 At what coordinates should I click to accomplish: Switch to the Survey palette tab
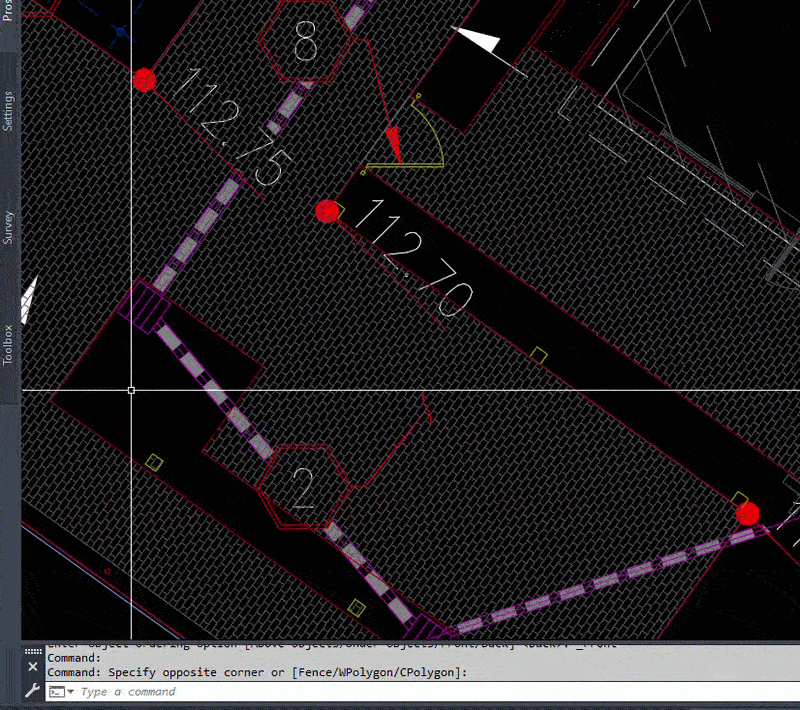pos(8,227)
